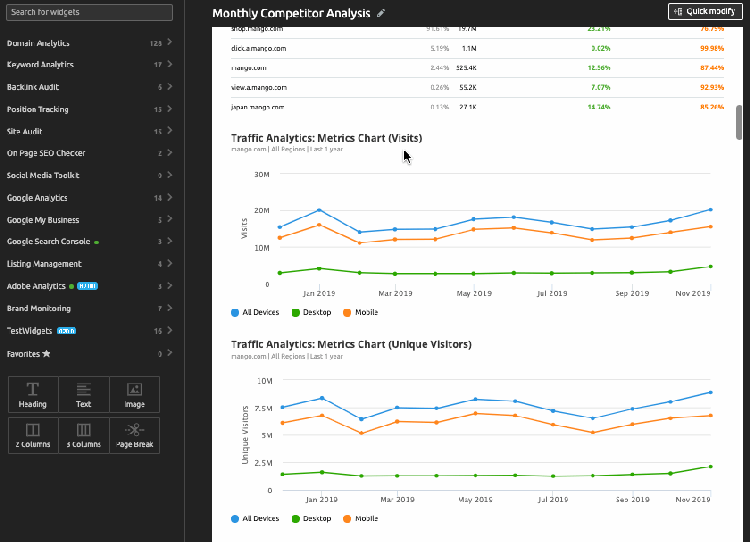Open TestWidgets section

pos(89,331)
